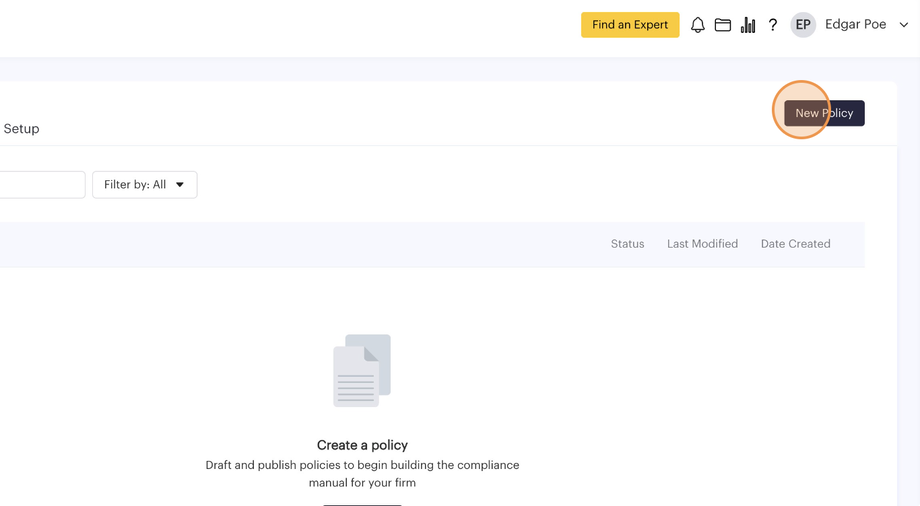Image resolution: width=920 pixels, height=506 pixels.
Task: Switch to the Setup tab
Action: click(x=21, y=129)
